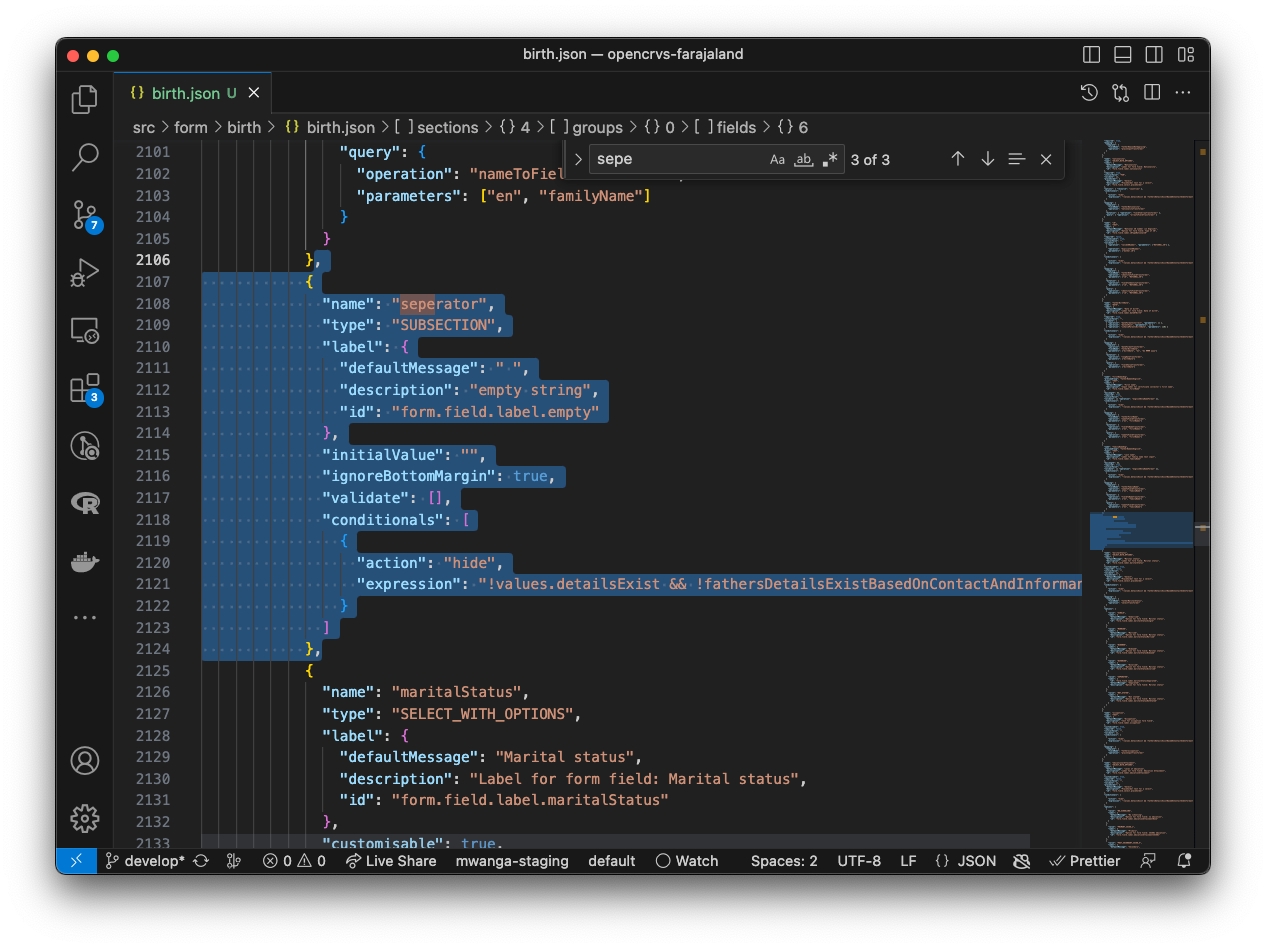
Task: Open the git graph icon in status bar
Action: 234,861
